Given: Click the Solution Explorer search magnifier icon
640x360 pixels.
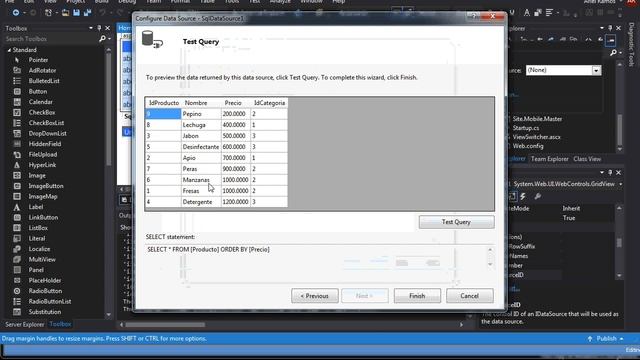Looking at the screenshot, I should tap(613, 53).
